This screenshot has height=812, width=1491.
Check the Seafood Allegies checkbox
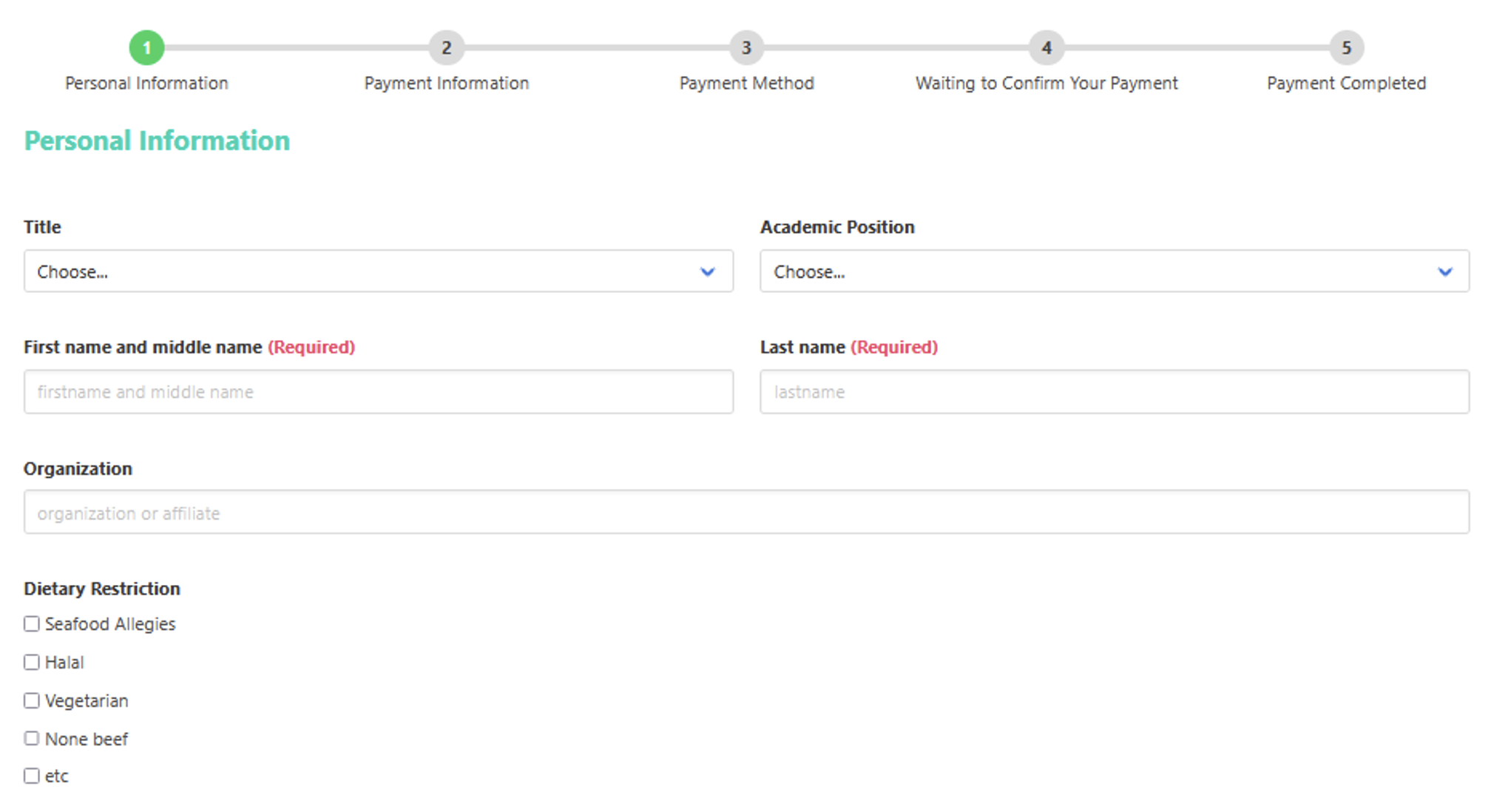(x=32, y=624)
